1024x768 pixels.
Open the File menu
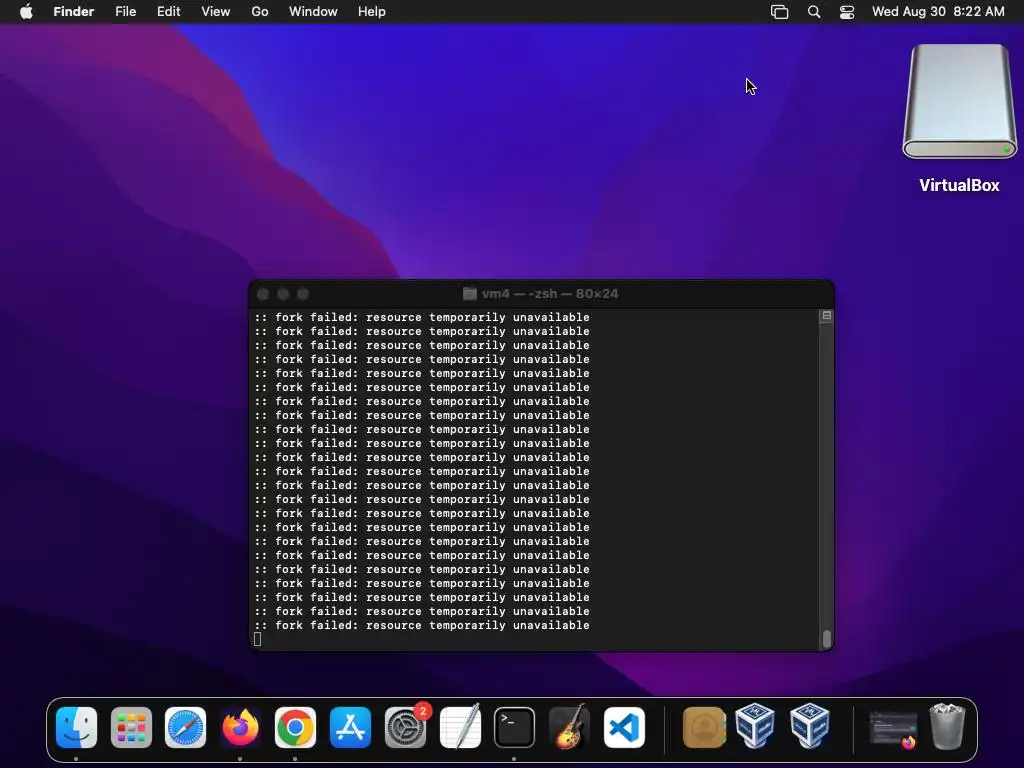tap(125, 12)
